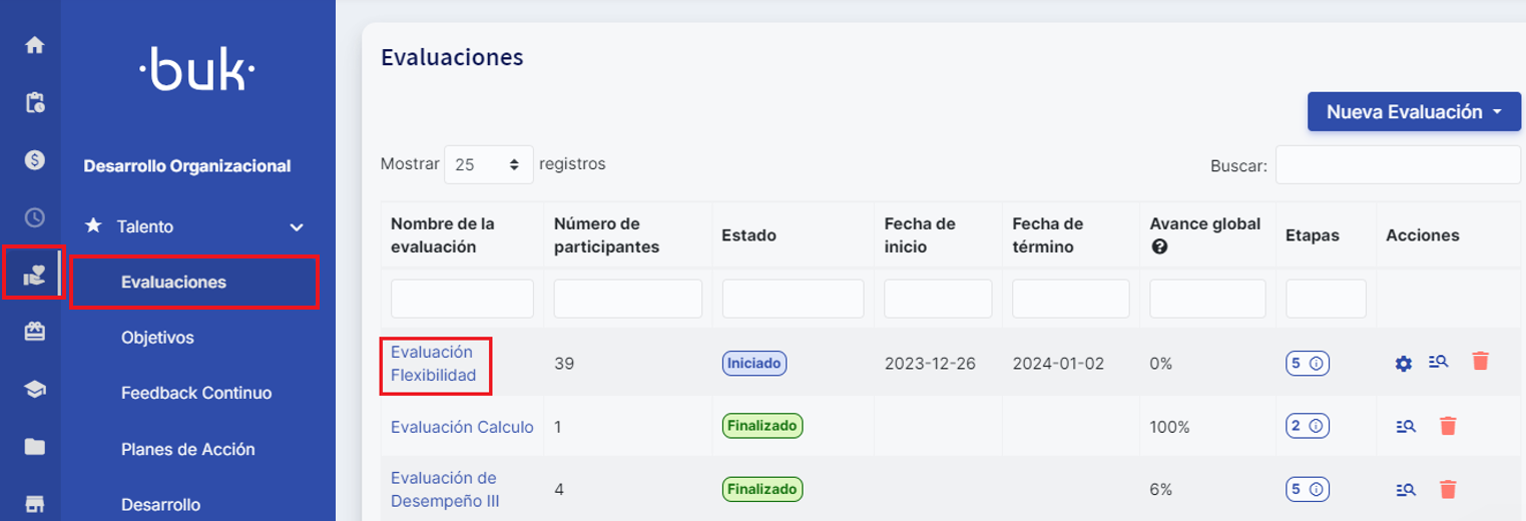
Task: Click Avance global help question icon
Action: point(1159,247)
